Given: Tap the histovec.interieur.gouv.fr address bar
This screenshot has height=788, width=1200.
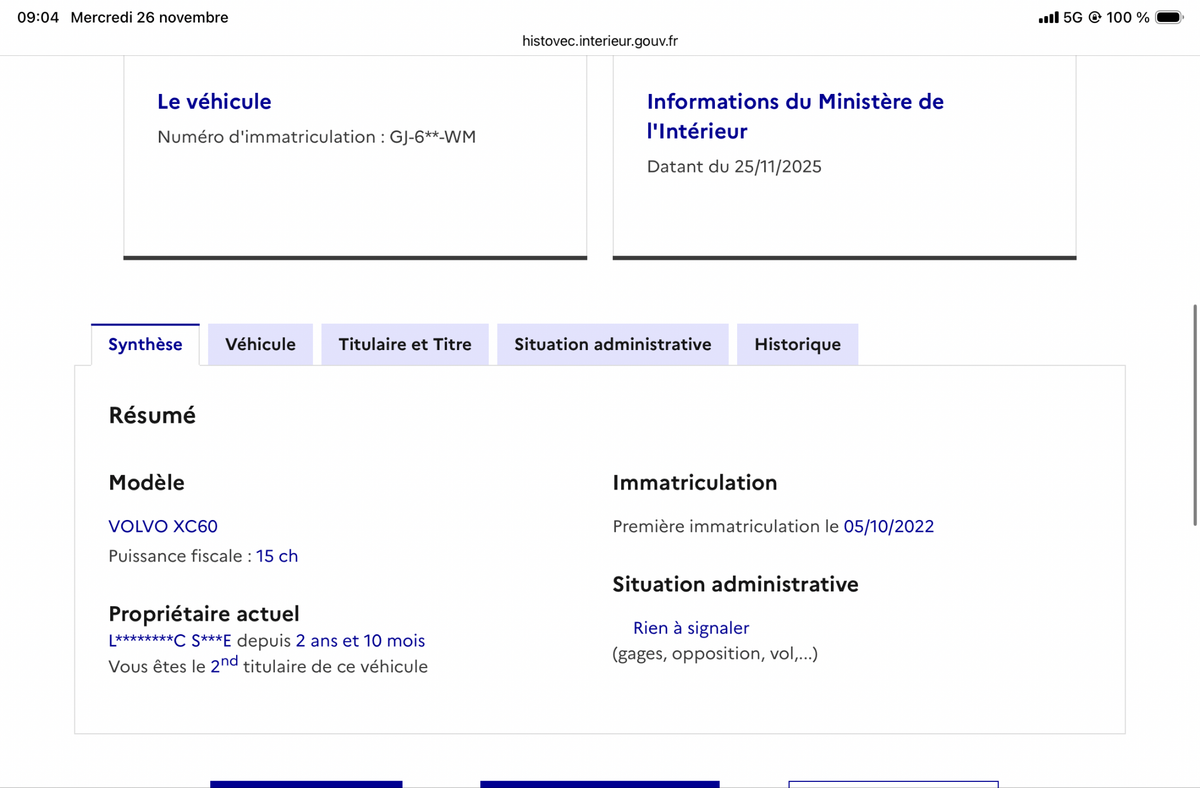Looking at the screenshot, I should point(600,41).
